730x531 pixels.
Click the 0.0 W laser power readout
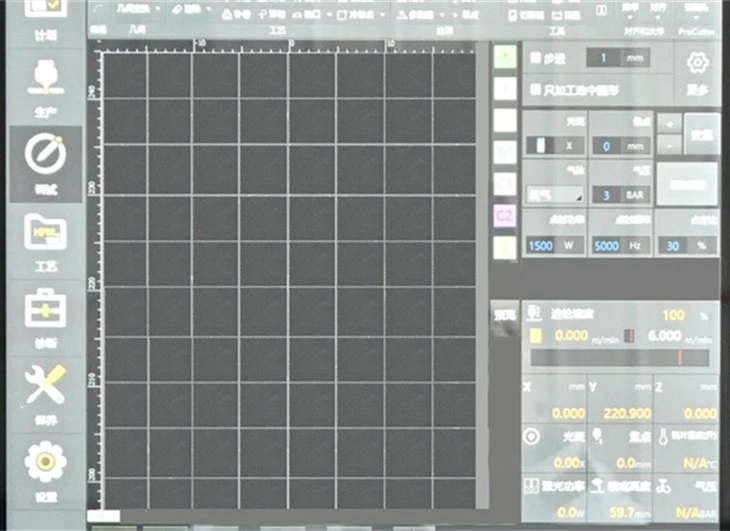pos(567,512)
